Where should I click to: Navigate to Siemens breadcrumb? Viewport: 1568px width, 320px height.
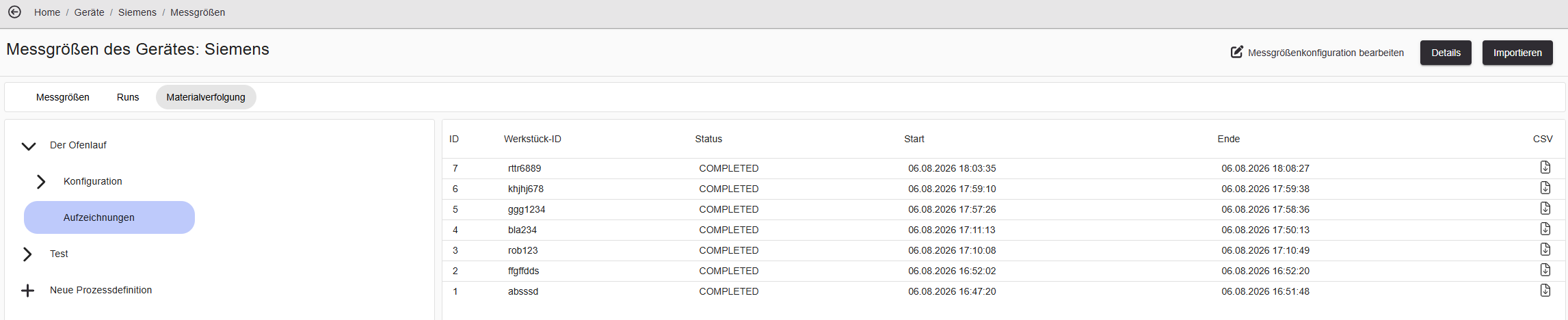click(137, 12)
